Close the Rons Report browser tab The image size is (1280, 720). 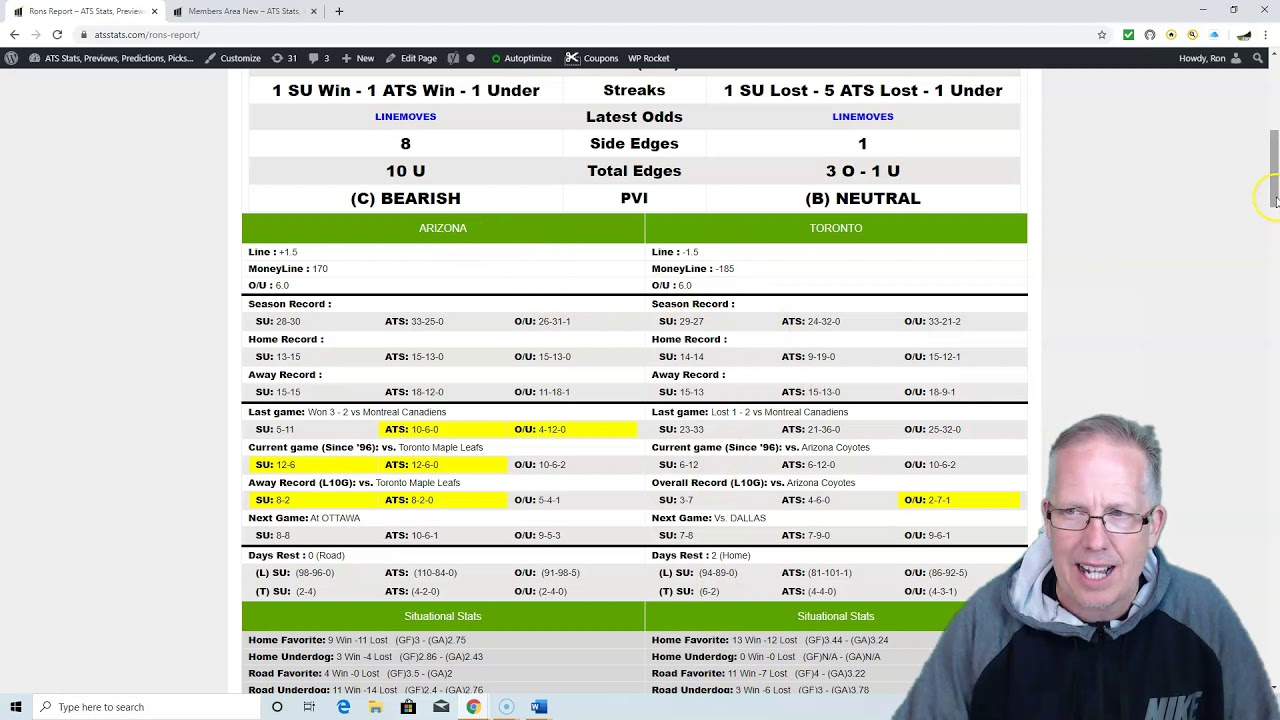154,11
